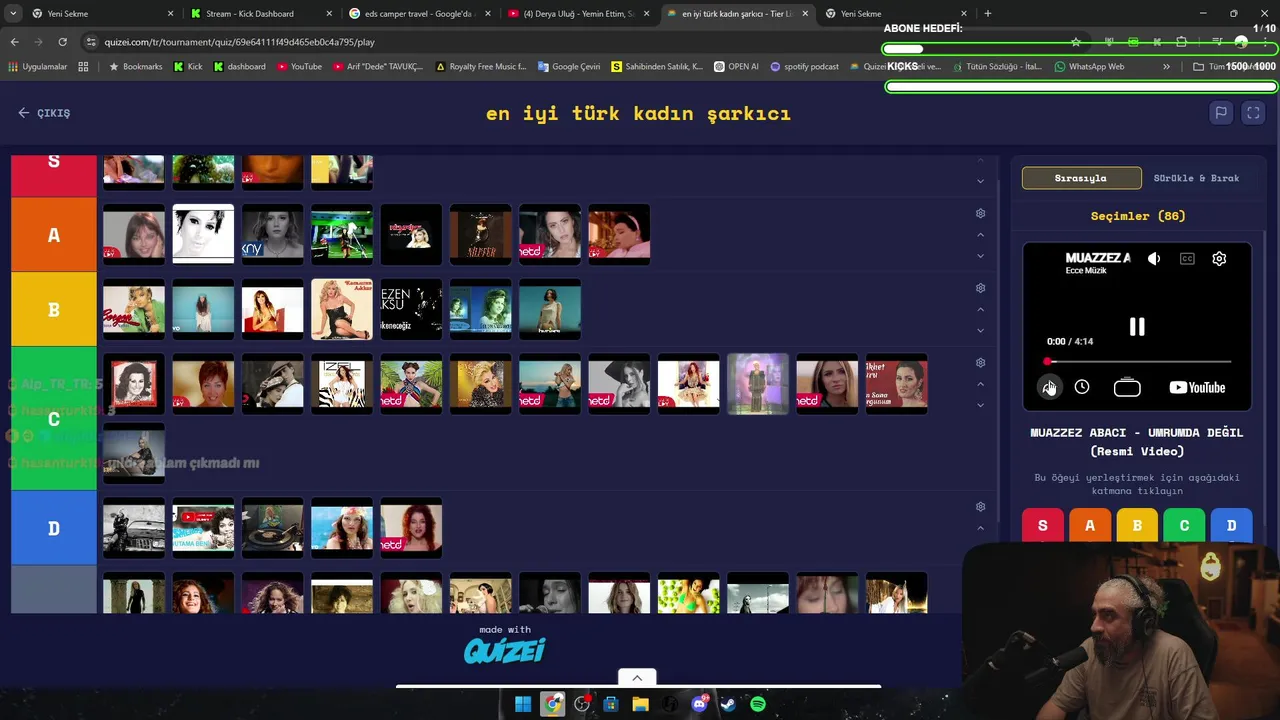Reload the page
This screenshot has width=1280, height=720.
(62, 42)
